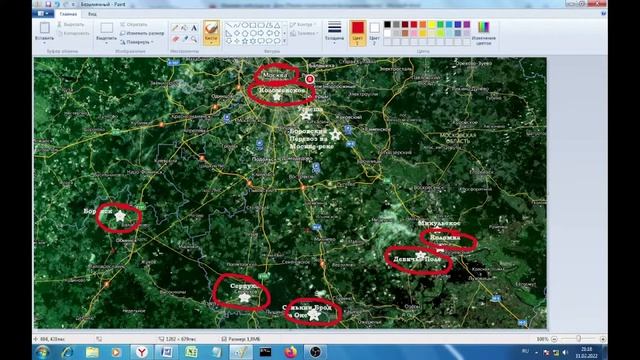Open the shape Outline (Контур) dropdown
This screenshot has width=640, height=360.
pyautogui.click(x=304, y=24)
